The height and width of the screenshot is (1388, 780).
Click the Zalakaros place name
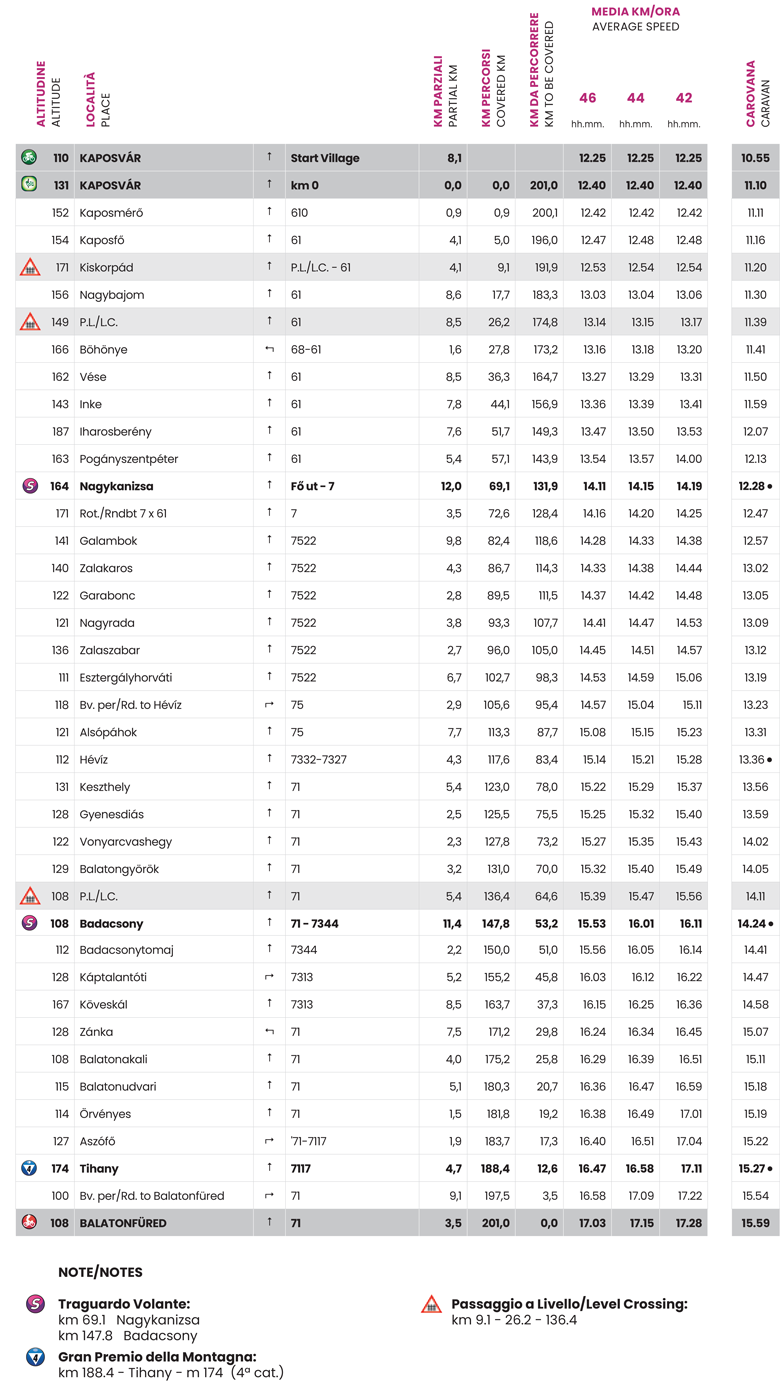click(x=106, y=568)
